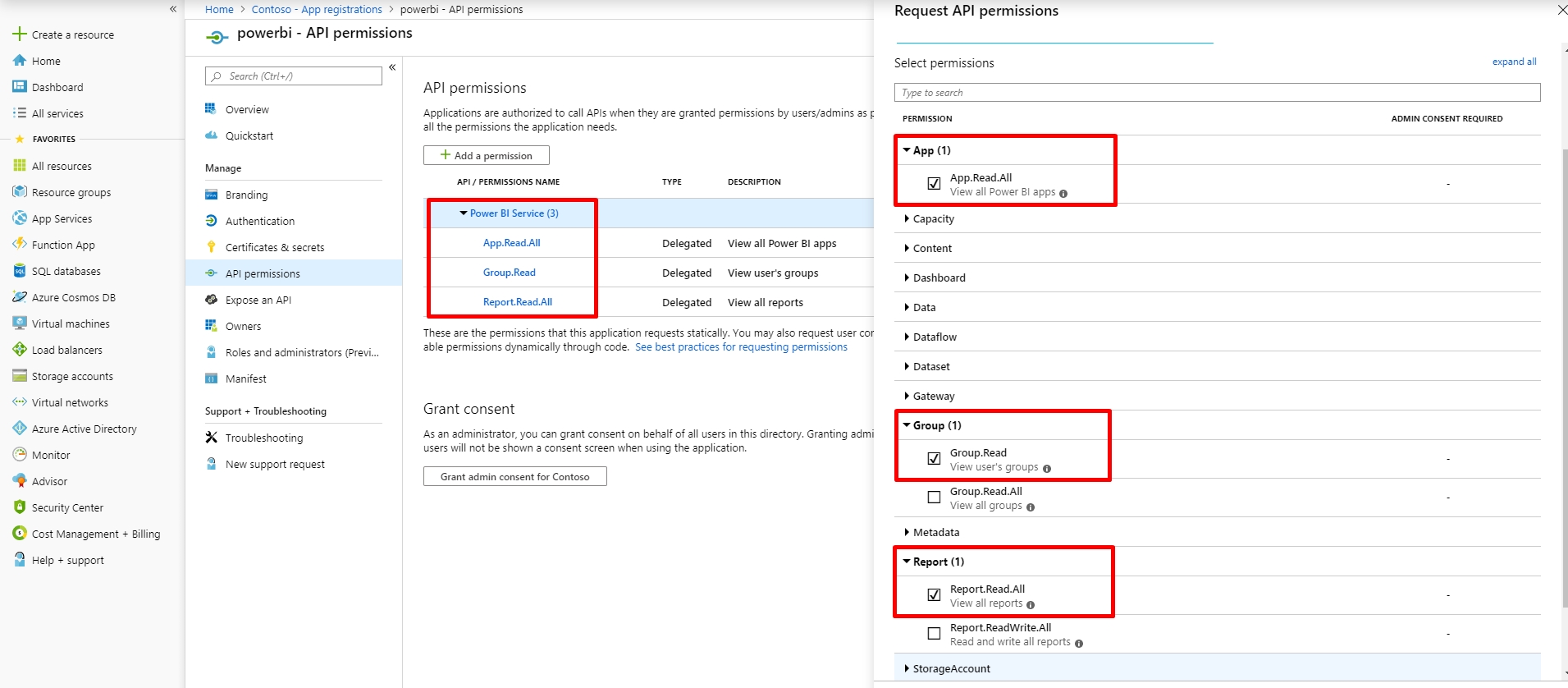Screen dimensions: 1568x688
Task: Check the Group.Read.All permission checkbox
Action: coord(934,498)
